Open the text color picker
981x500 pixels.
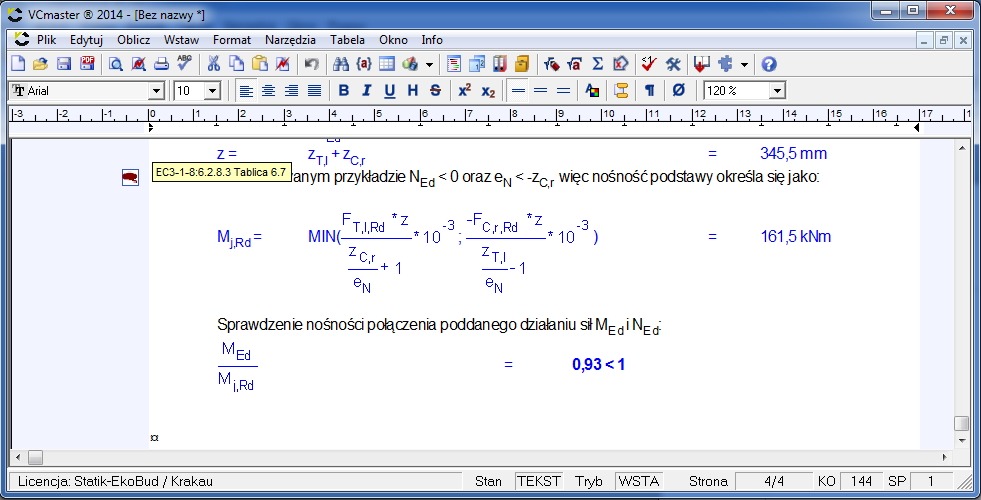pyautogui.click(x=592, y=90)
